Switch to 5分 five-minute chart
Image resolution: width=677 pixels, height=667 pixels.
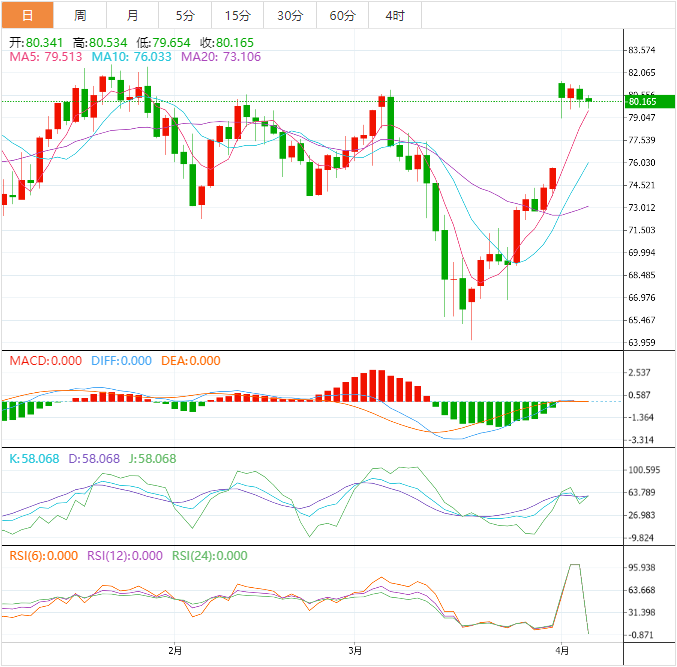click(185, 15)
